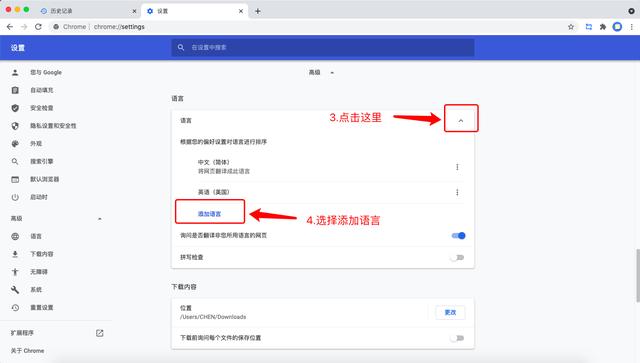Select 您与 Google in sidebar menu
This screenshot has width=640, height=363.
point(46,72)
